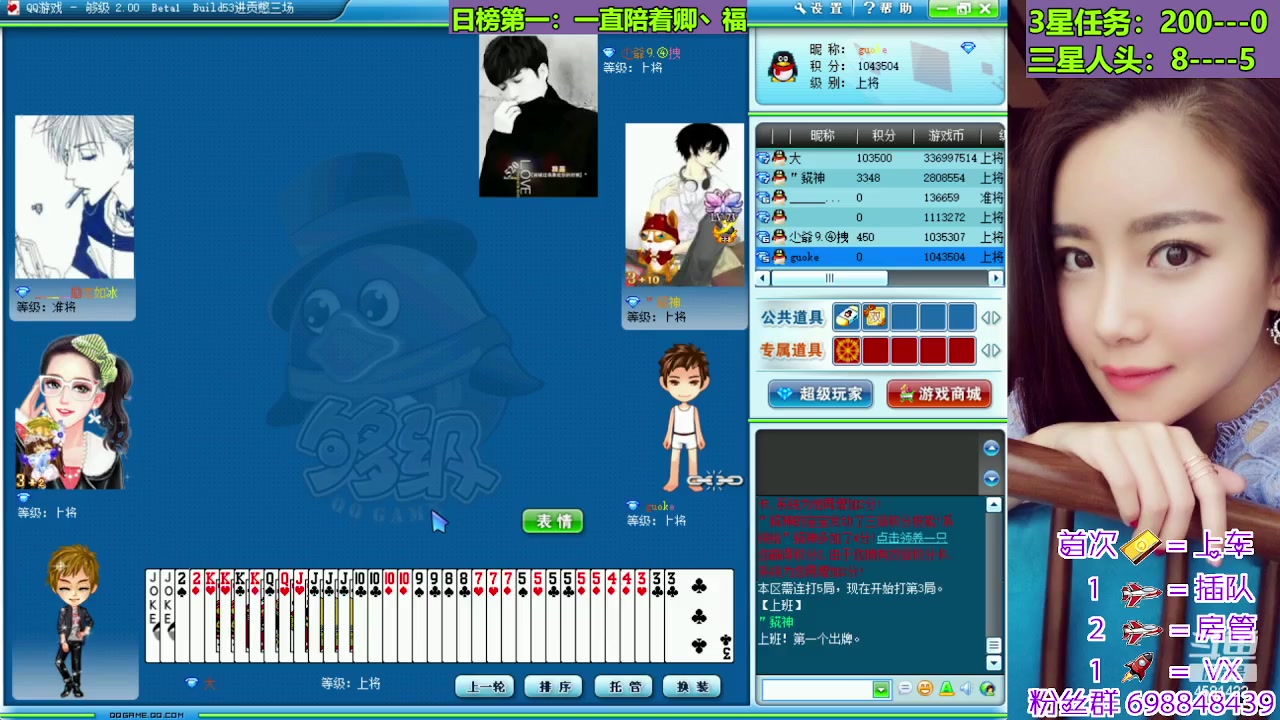This screenshot has width=1280, height=720.
Task: Open the chat font color icon
Action: (946, 689)
